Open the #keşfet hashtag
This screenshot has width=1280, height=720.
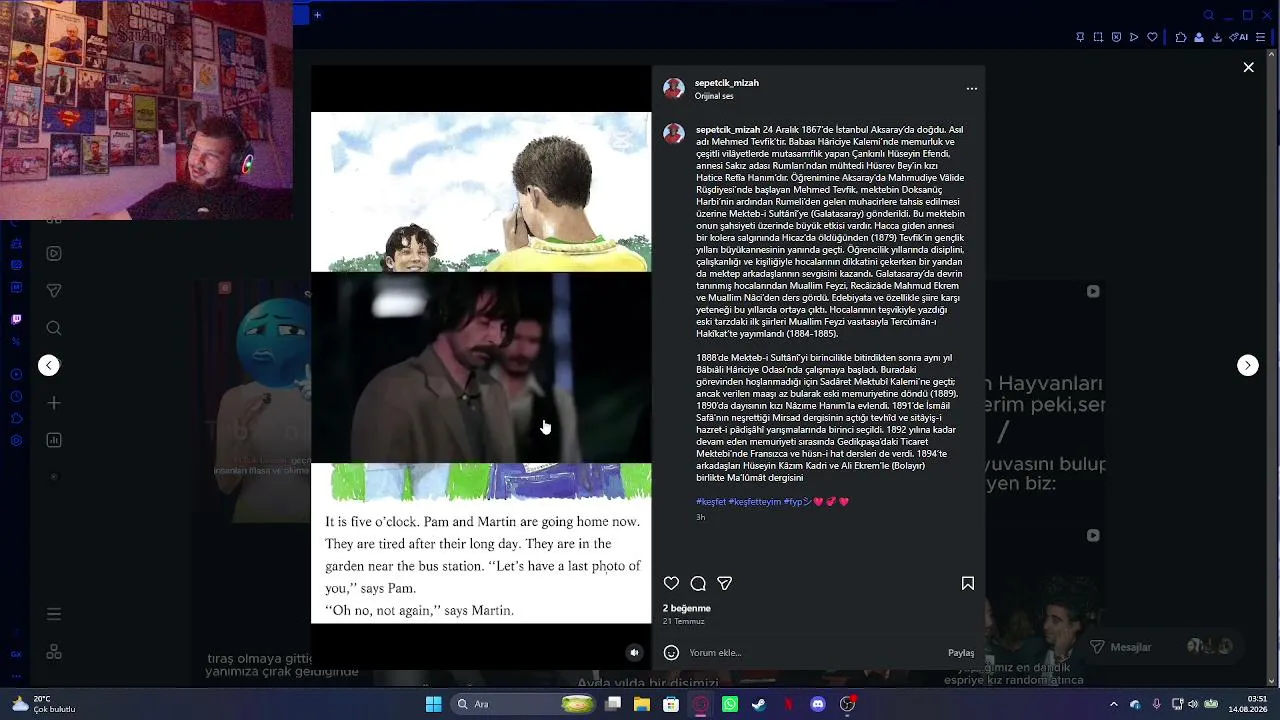[x=711, y=502]
